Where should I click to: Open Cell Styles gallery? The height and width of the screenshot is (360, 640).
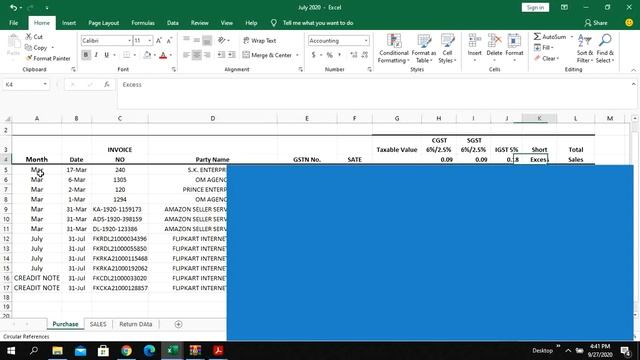coord(447,49)
